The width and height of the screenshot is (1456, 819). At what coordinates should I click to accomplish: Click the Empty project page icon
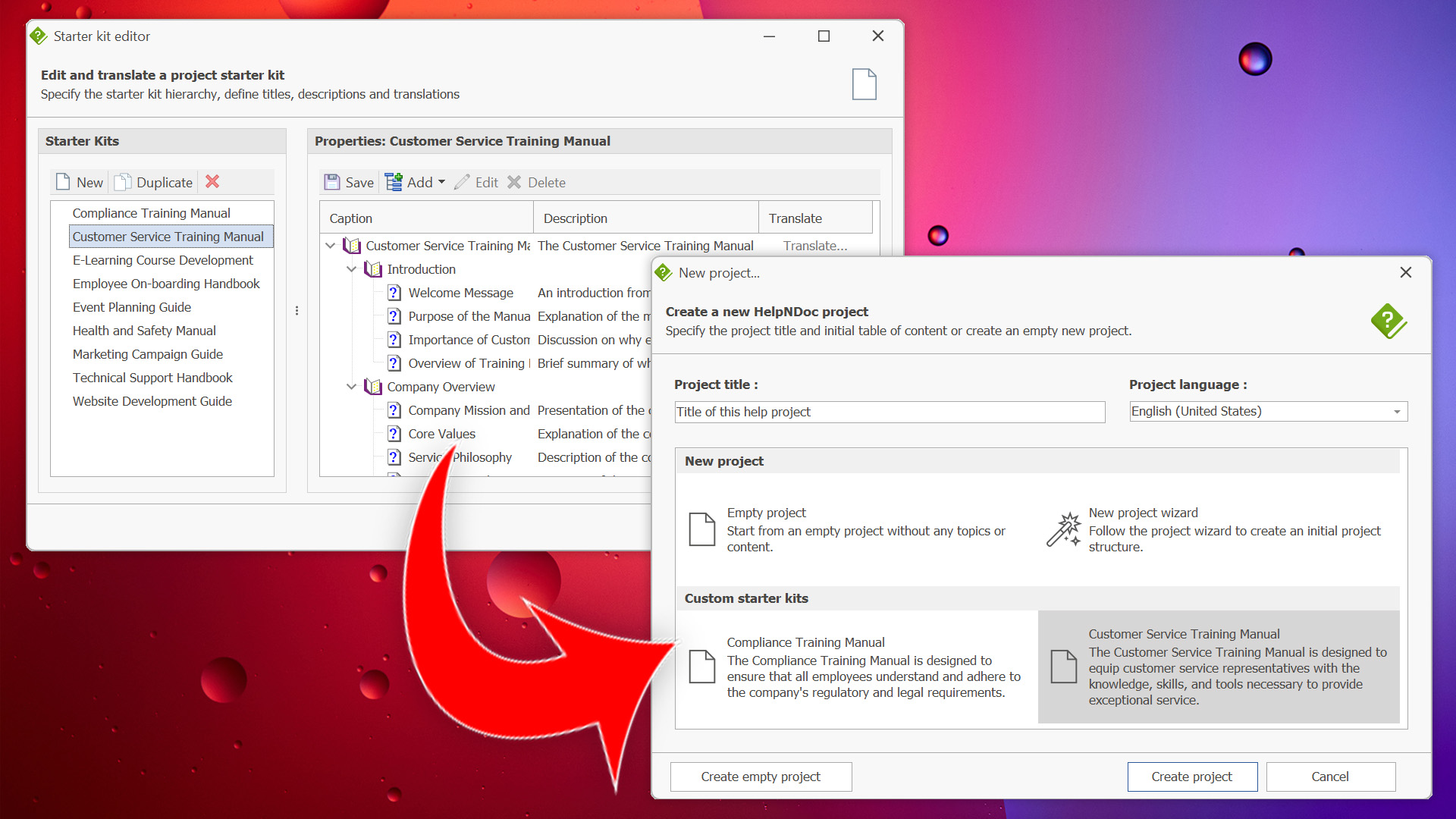[x=701, y=529]
